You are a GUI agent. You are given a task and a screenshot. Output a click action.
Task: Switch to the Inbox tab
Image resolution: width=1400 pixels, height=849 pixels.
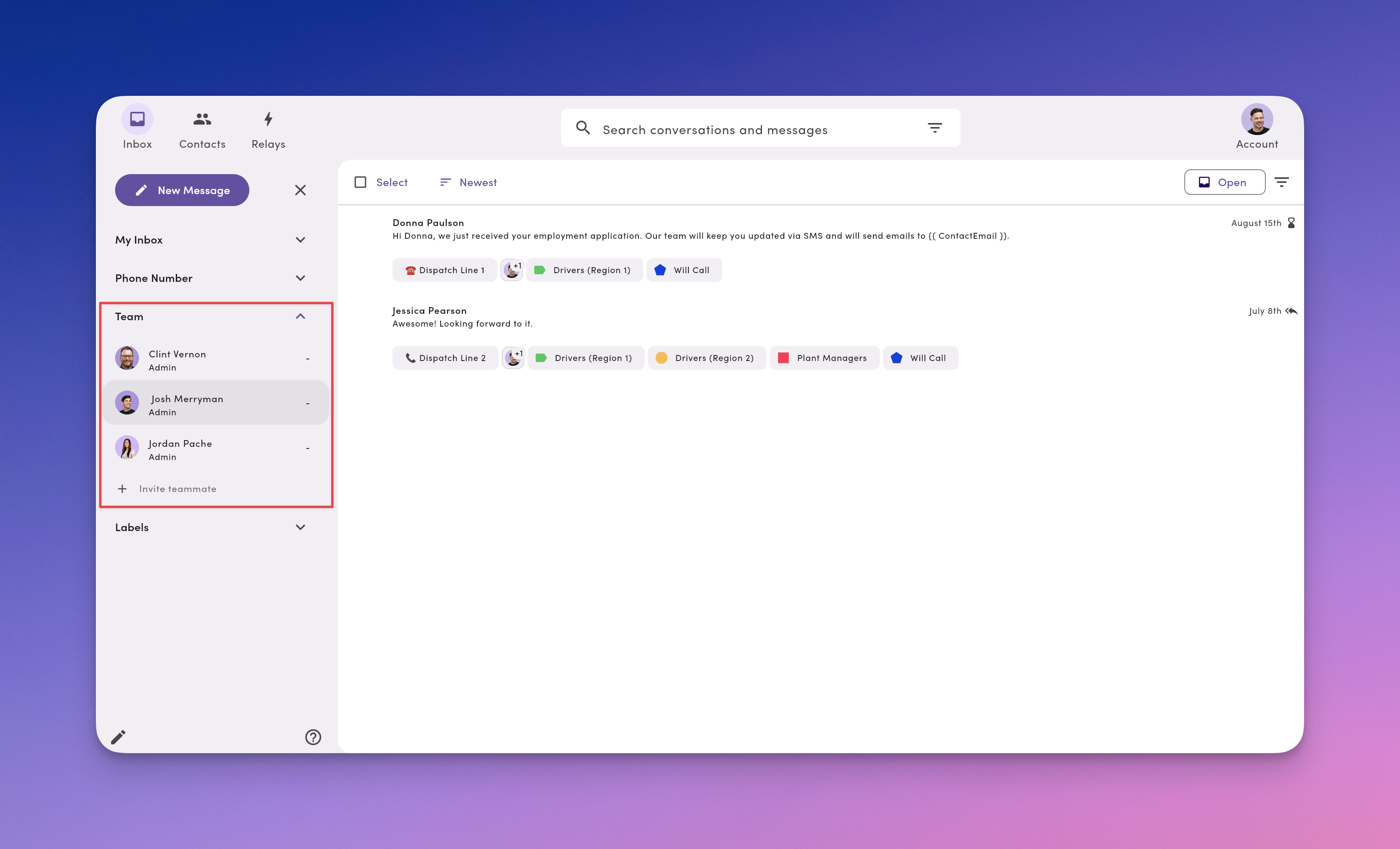pos(137,119)
